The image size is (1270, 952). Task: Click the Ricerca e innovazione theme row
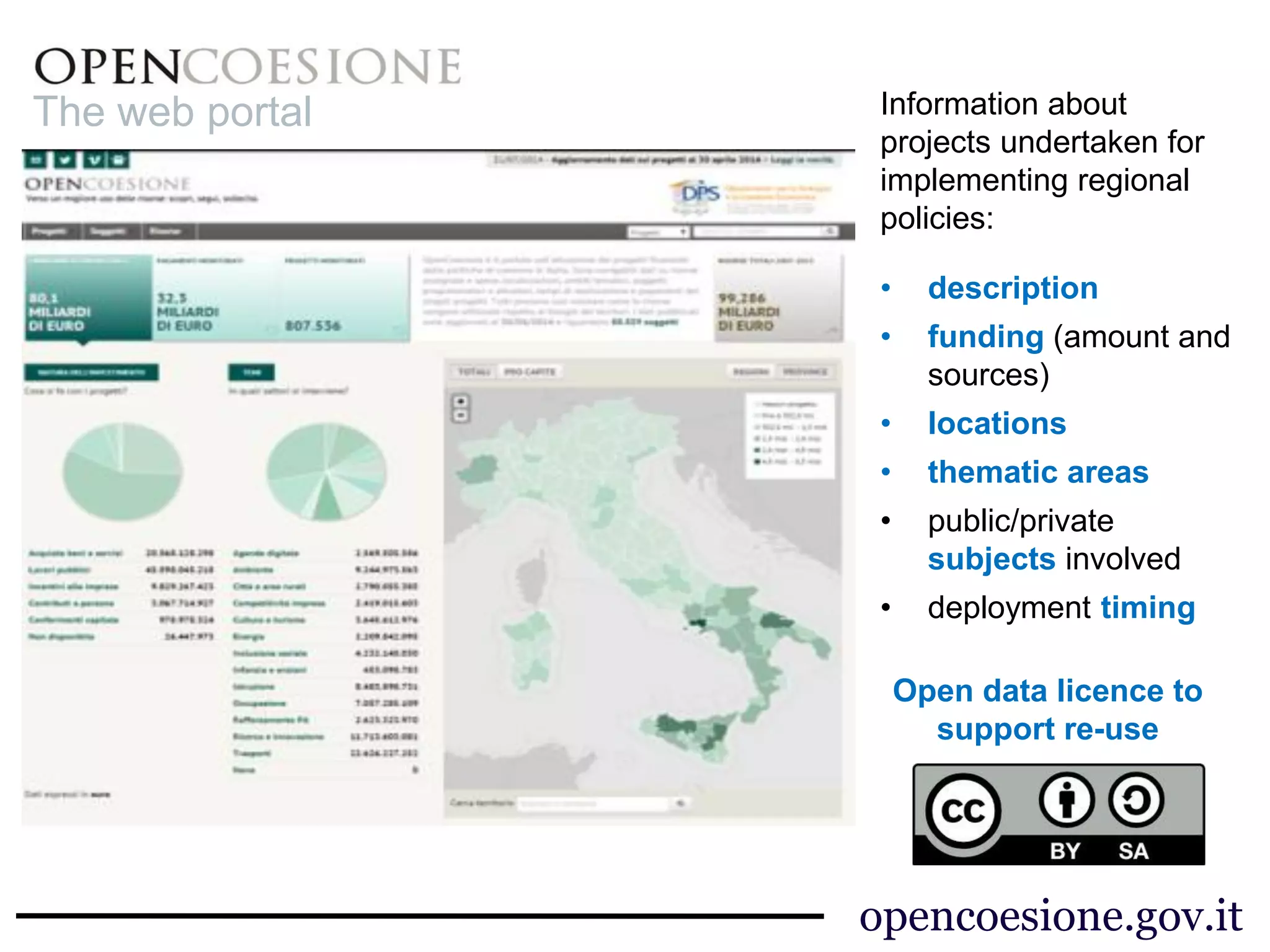coord(326,737)
